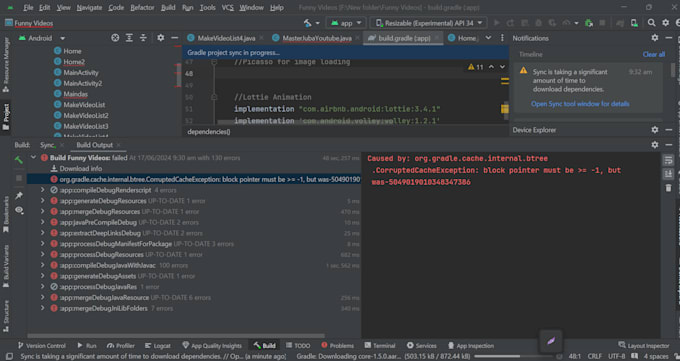Screen dimensions: 680x361
Task: Expand the :app:generateDebugResources node
Action: click(x=42, y=201)
